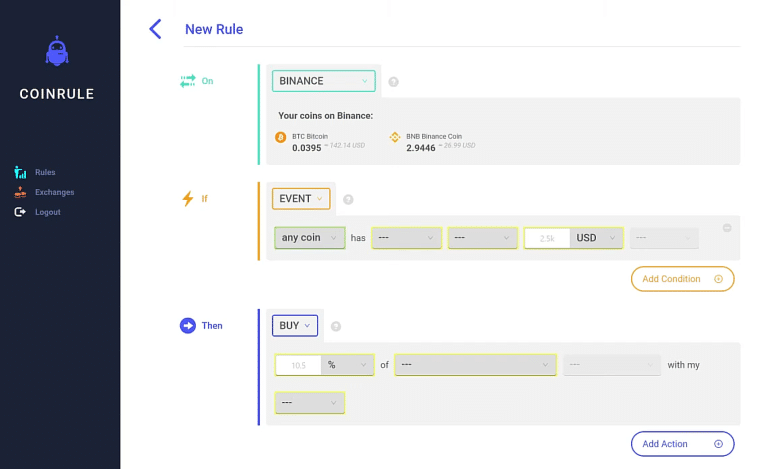Open the BUY action dropdown
Screen dimensions: 768x469
294,325
